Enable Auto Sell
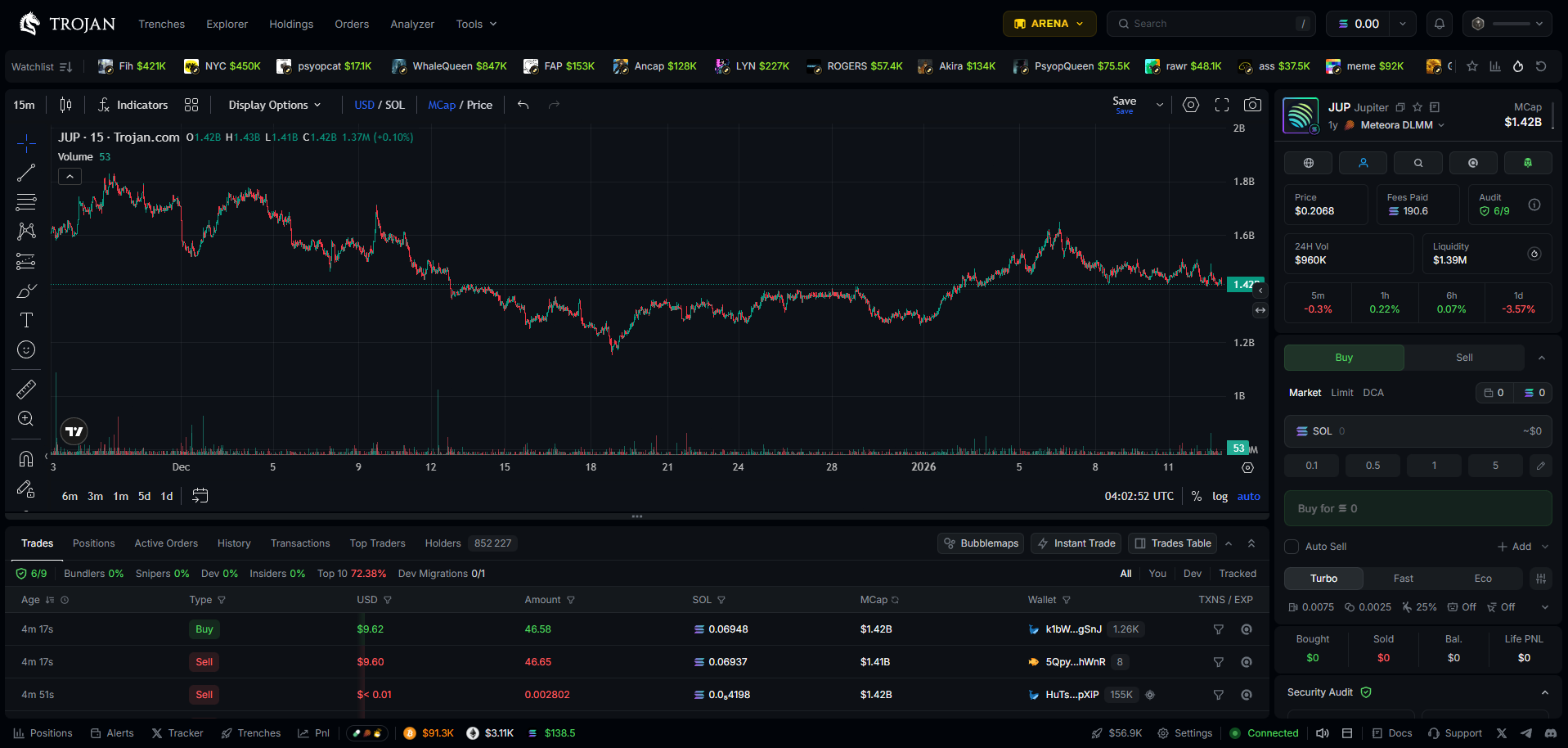1568x748 pixels. point(1291,546)
